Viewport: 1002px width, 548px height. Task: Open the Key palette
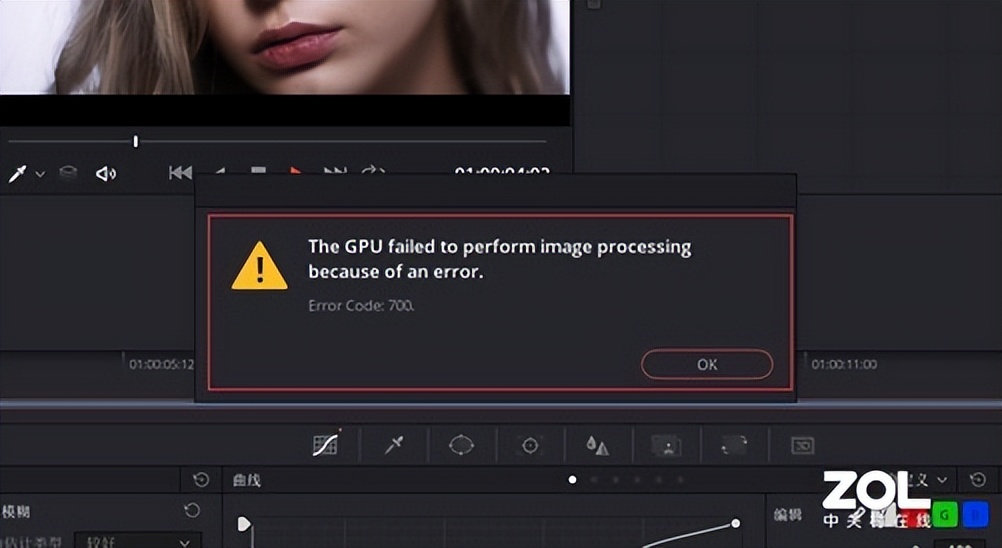[x=666, y=445]
